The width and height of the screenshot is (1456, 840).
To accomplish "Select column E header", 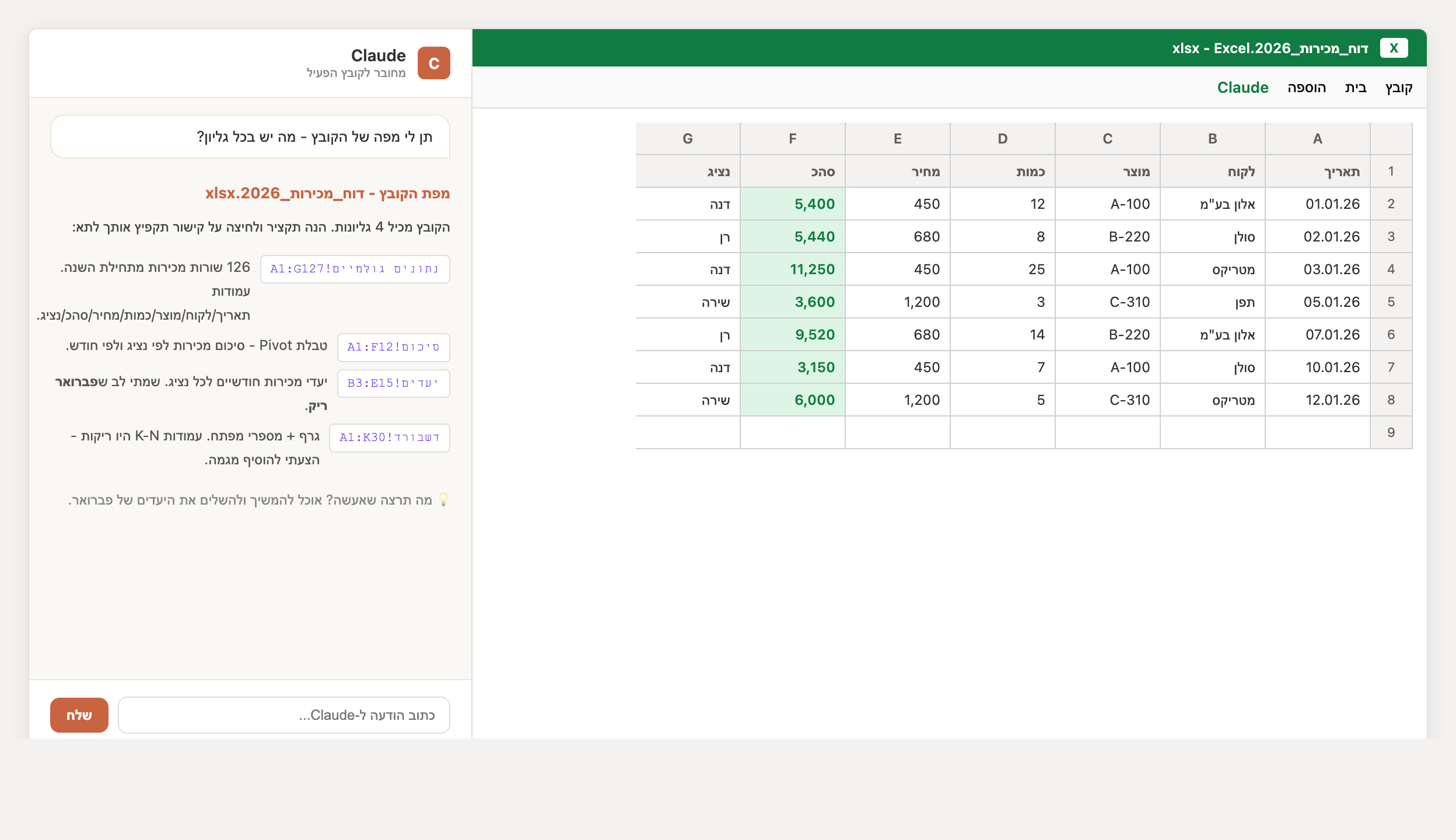I will click(x=897, y=138).
